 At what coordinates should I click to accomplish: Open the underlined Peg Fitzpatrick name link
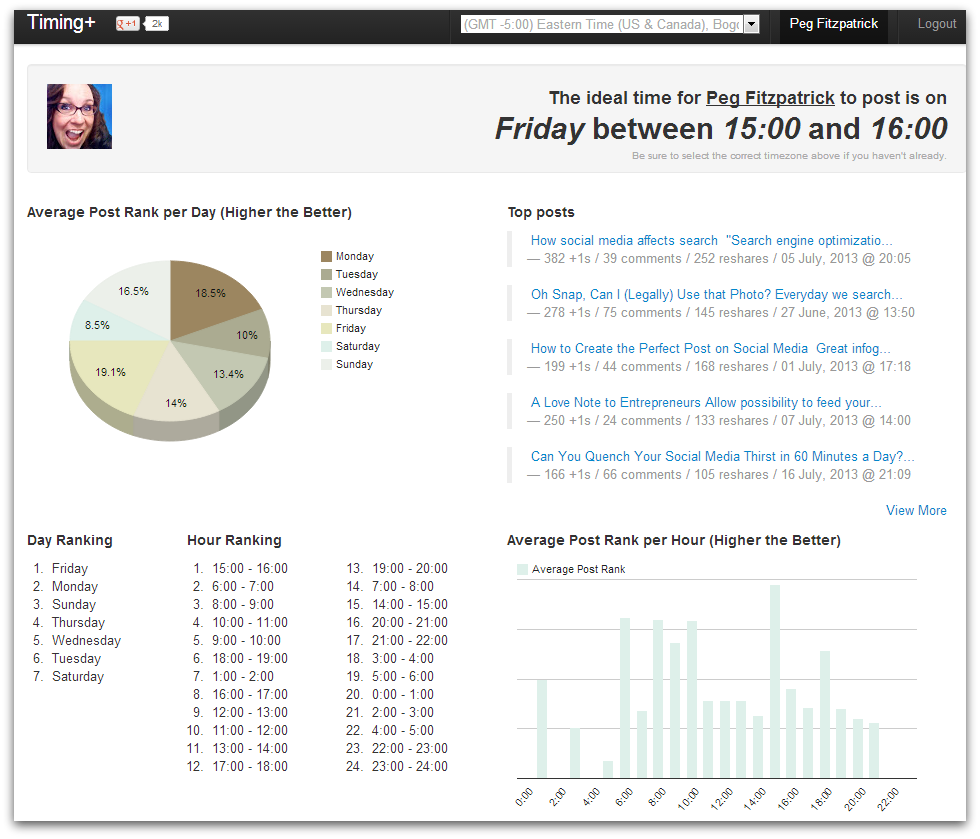(x=770, y=98)
